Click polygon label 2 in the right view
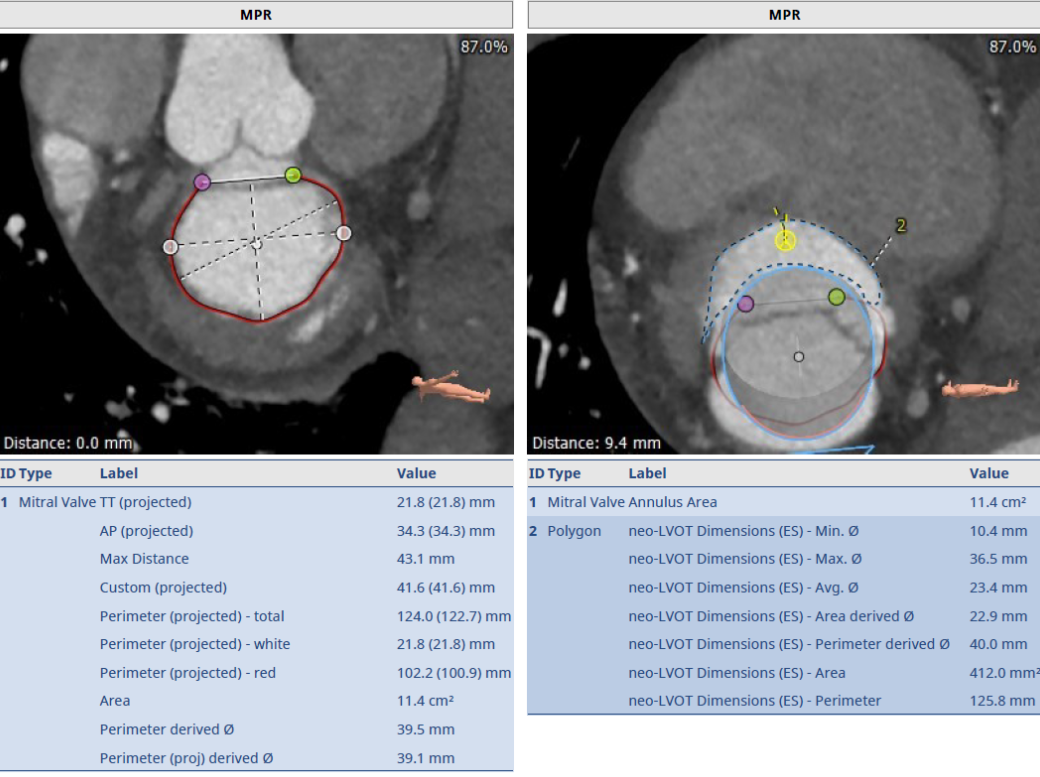Viewport: 1040px width, 777px height. click(x=900, y=227)
